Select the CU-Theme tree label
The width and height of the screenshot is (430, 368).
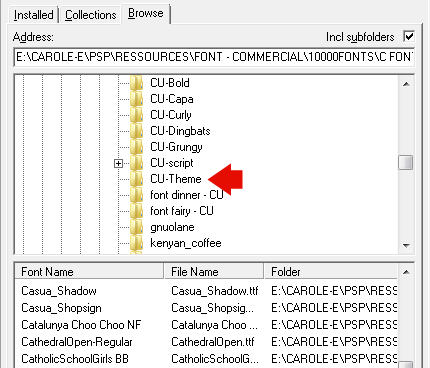[x=176, y=179]
